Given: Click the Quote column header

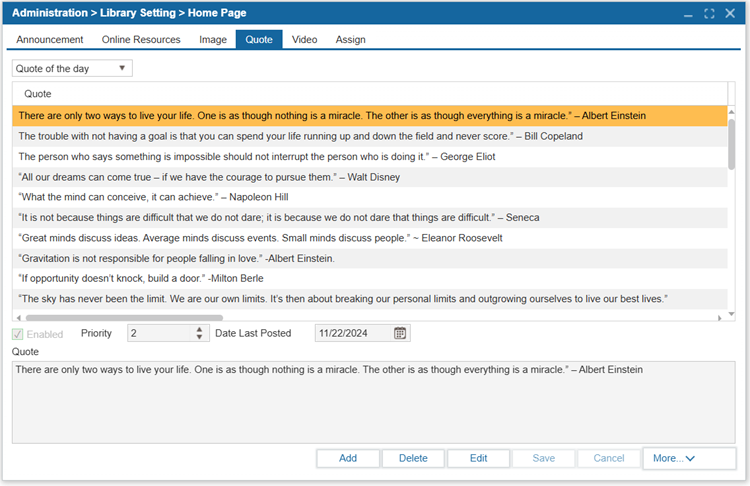Looking at the screenshot, I should click(x=370, y=94).
